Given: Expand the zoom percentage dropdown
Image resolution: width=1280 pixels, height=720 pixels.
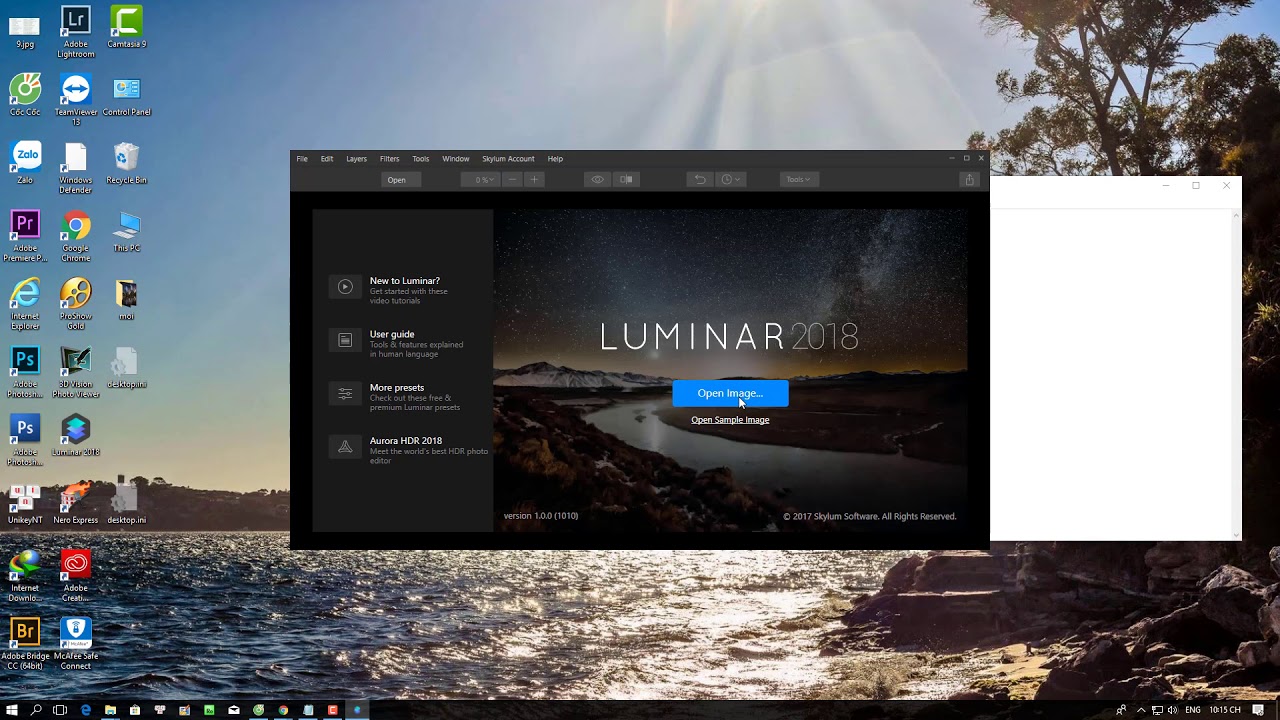Looking at the screenshot, I should [482, 179].
